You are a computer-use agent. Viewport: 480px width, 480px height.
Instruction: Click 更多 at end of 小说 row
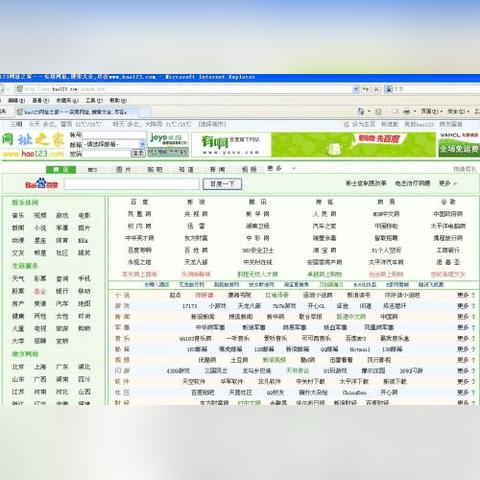click(x=466, y=295)
